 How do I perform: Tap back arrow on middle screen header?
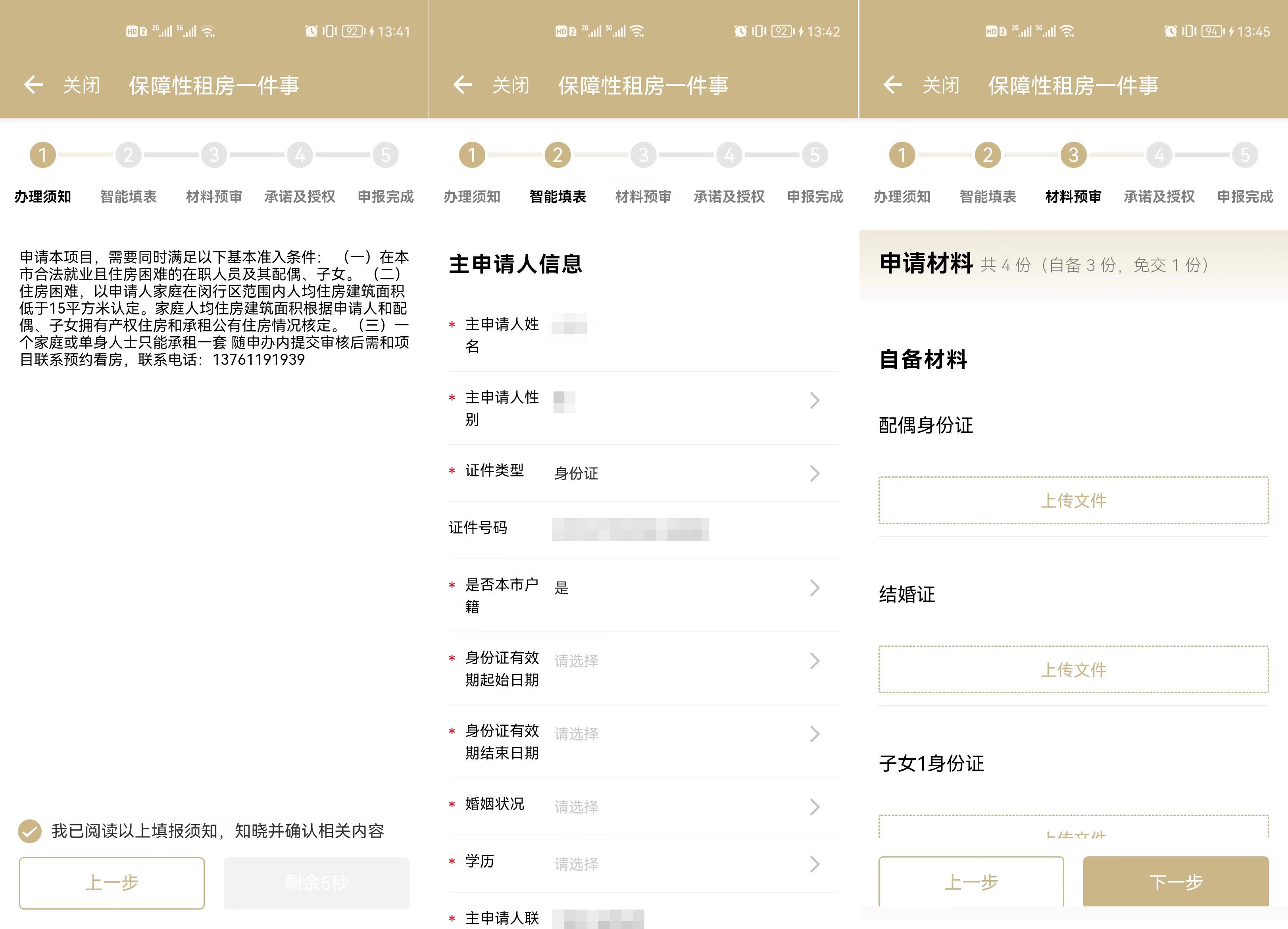tap(463, 85)
